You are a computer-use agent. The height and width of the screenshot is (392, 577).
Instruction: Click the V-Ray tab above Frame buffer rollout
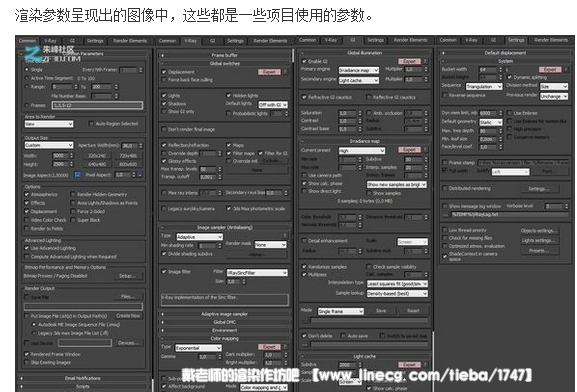click(191, 40)
